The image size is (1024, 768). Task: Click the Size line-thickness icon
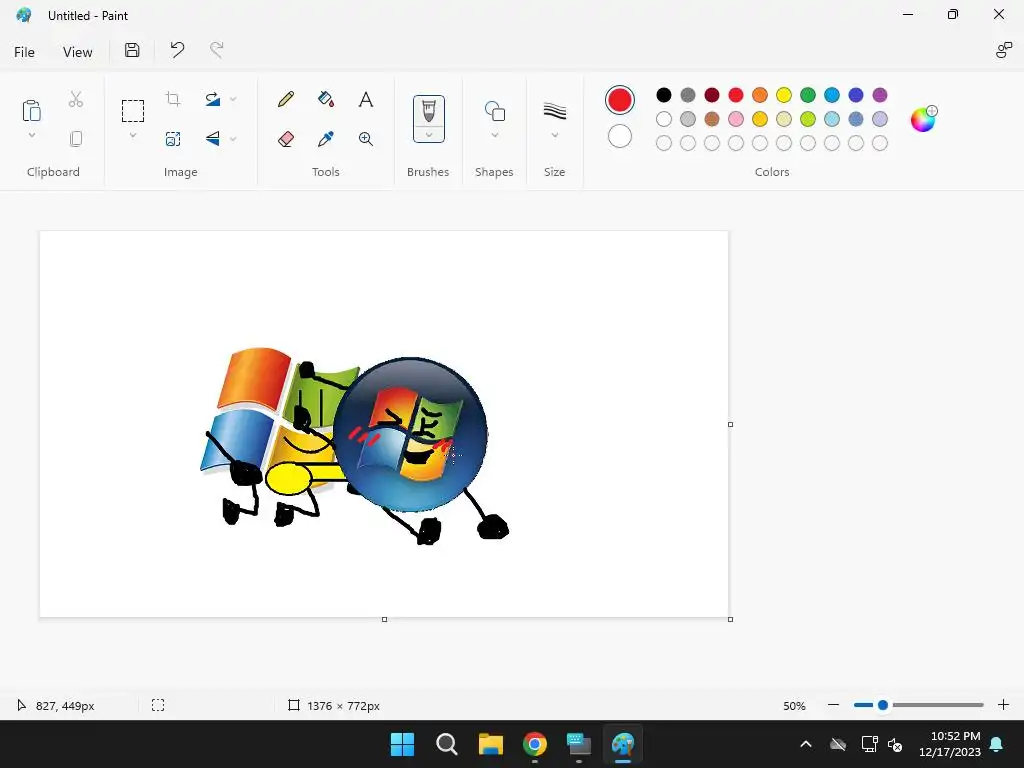[x=554, y=111]
